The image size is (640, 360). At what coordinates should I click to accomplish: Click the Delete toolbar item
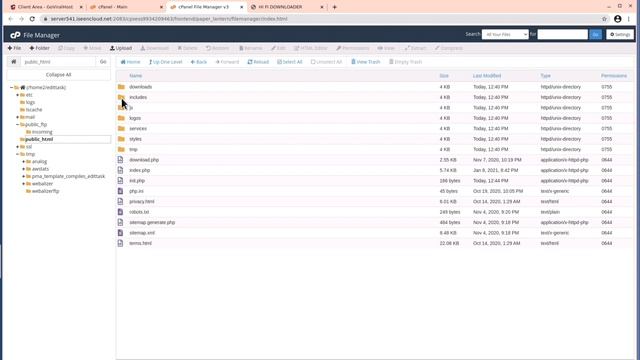tap(187, 48)
